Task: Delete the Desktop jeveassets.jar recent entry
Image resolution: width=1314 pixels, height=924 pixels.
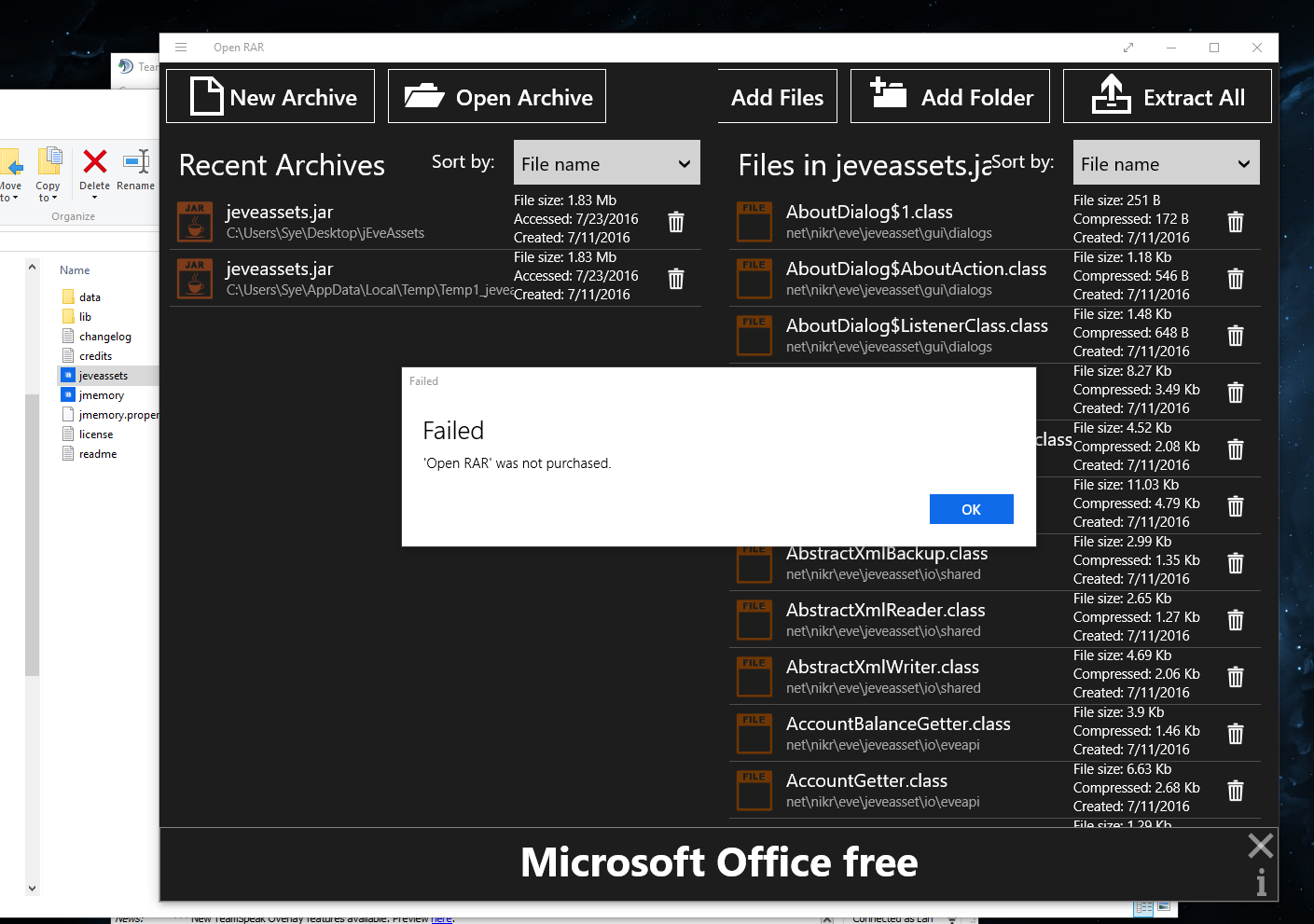Action: pos(676,222)
